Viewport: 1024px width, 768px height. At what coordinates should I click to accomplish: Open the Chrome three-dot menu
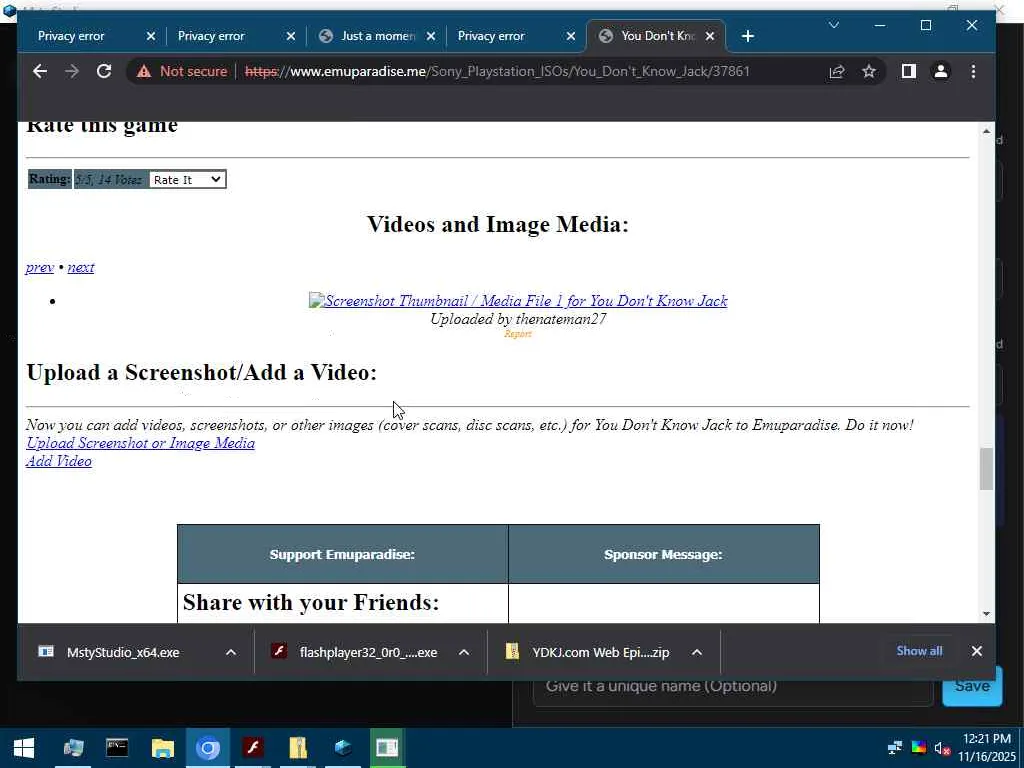(973, 71)
